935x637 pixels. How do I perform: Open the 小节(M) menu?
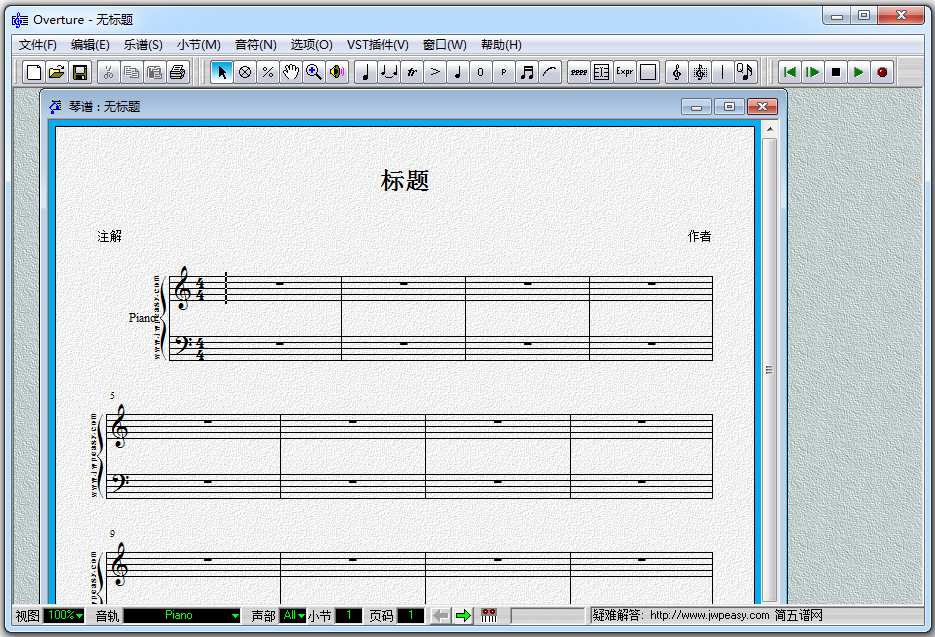tap(199, 45)
